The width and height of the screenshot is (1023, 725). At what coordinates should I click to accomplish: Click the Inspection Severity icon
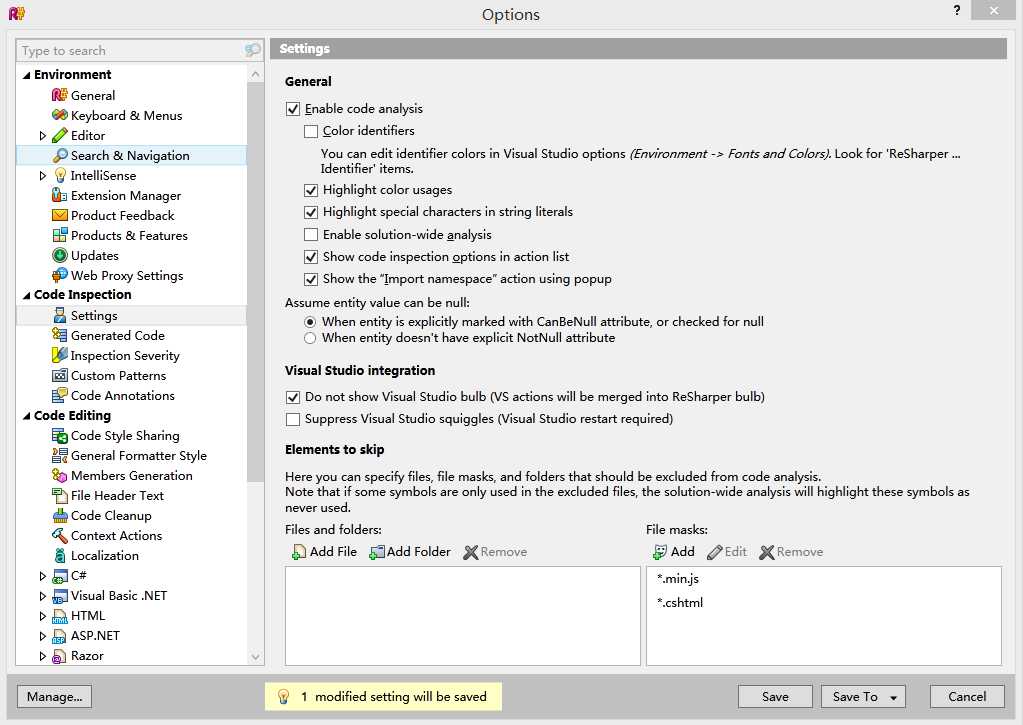59,355
